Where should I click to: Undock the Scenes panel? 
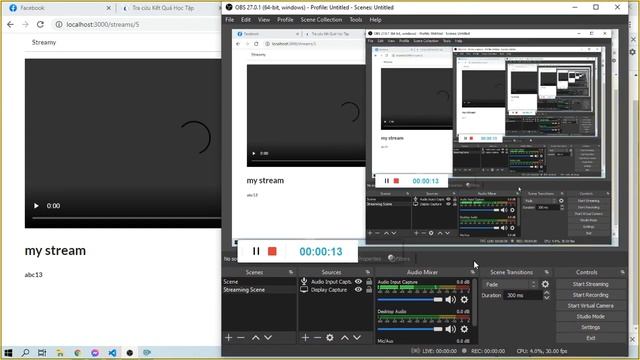(x=291, y=272)
